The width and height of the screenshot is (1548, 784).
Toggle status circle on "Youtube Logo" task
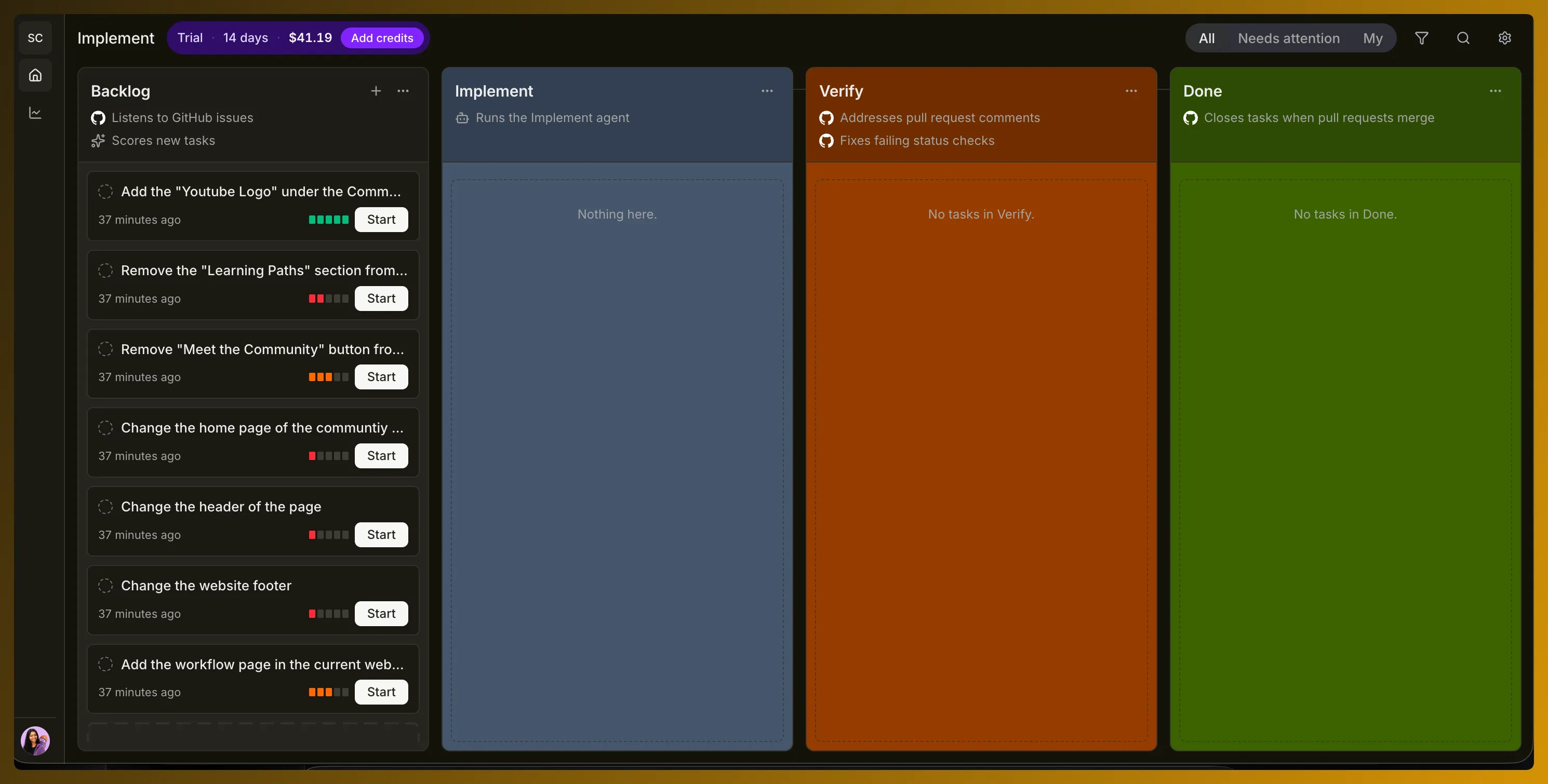pyautogui.click(x=105, y=192)
